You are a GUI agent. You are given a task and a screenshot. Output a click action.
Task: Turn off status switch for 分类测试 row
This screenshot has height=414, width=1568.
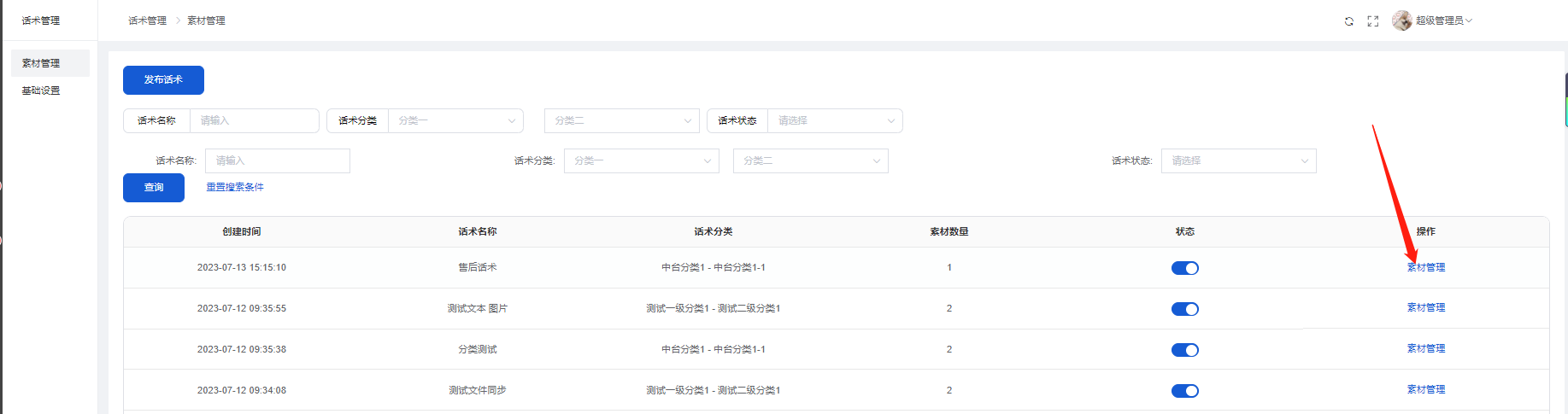click(x=1184, y=350)
